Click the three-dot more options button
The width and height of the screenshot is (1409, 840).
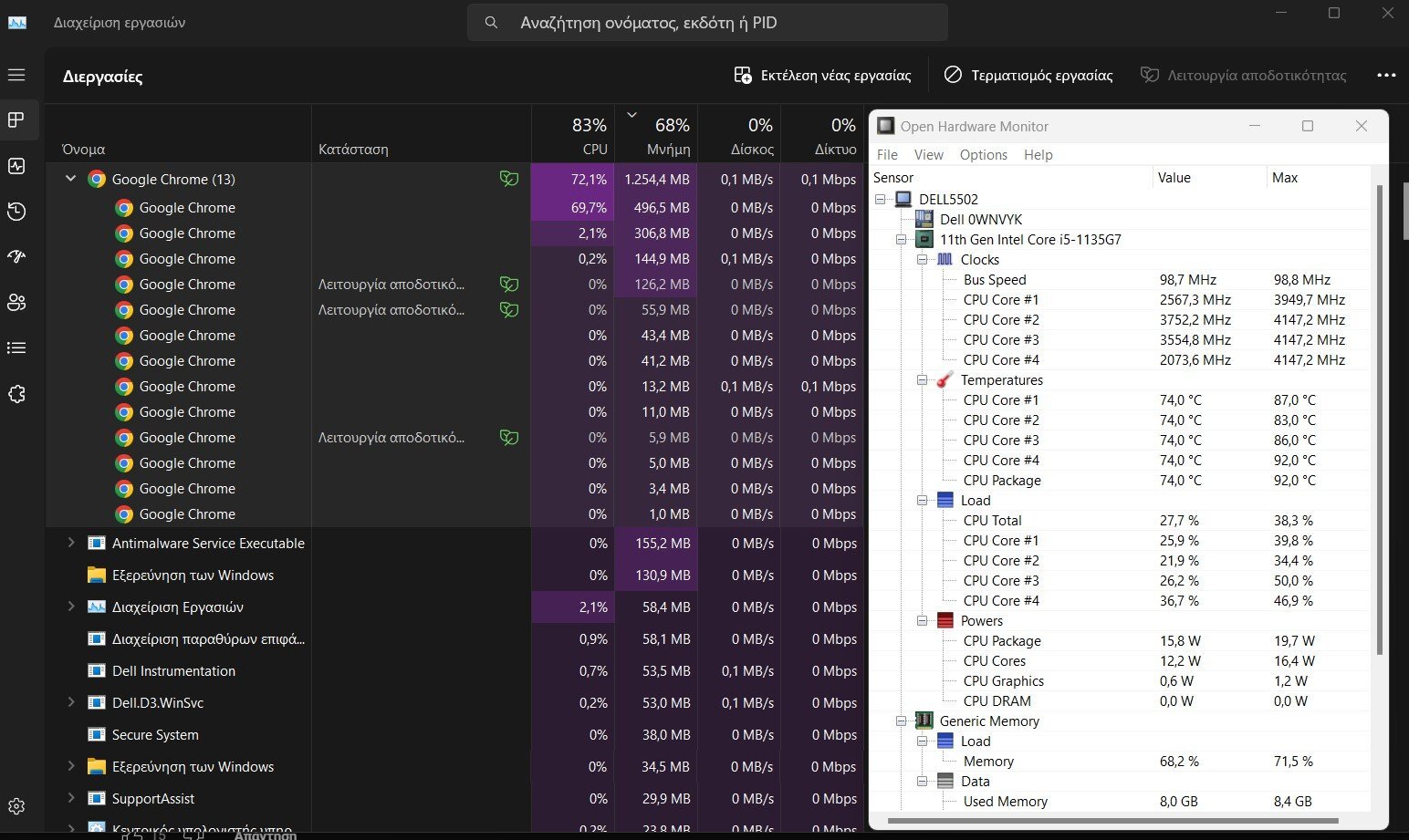coord(1386,75)
